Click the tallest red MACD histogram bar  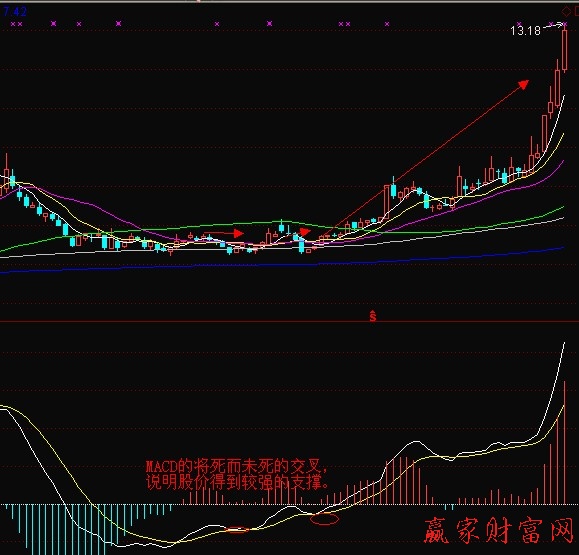[564, 442]
